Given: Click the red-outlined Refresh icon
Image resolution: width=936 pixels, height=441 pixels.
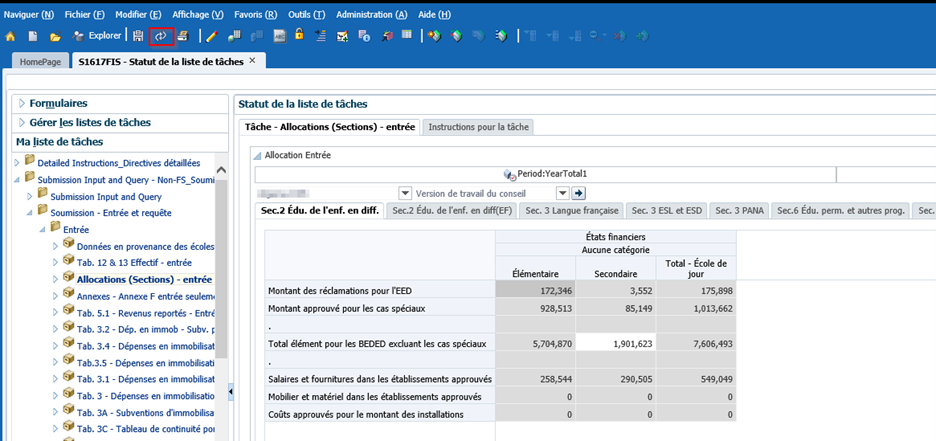Looking at the screenshot, I should 161,36.
